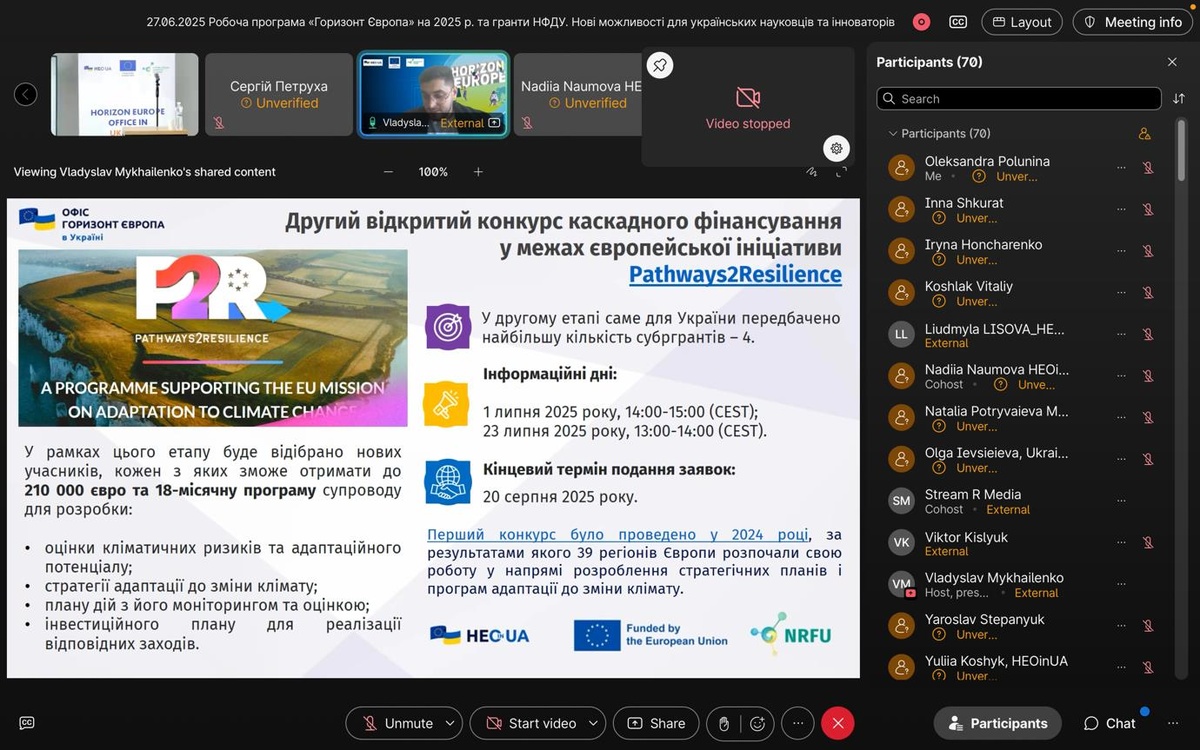
Task: Unmute your microphone
Action: [398, 723]
